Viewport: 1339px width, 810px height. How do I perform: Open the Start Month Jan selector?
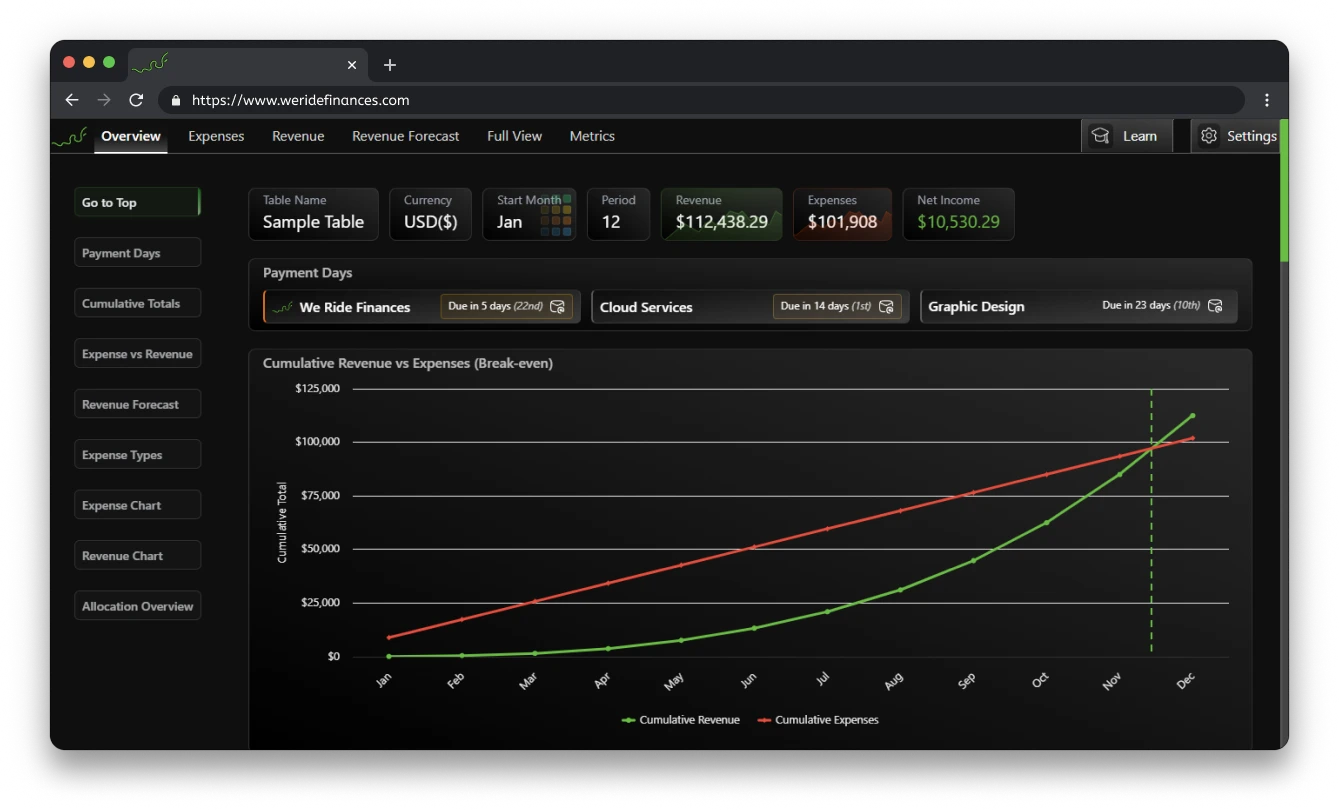pos(529,214)
